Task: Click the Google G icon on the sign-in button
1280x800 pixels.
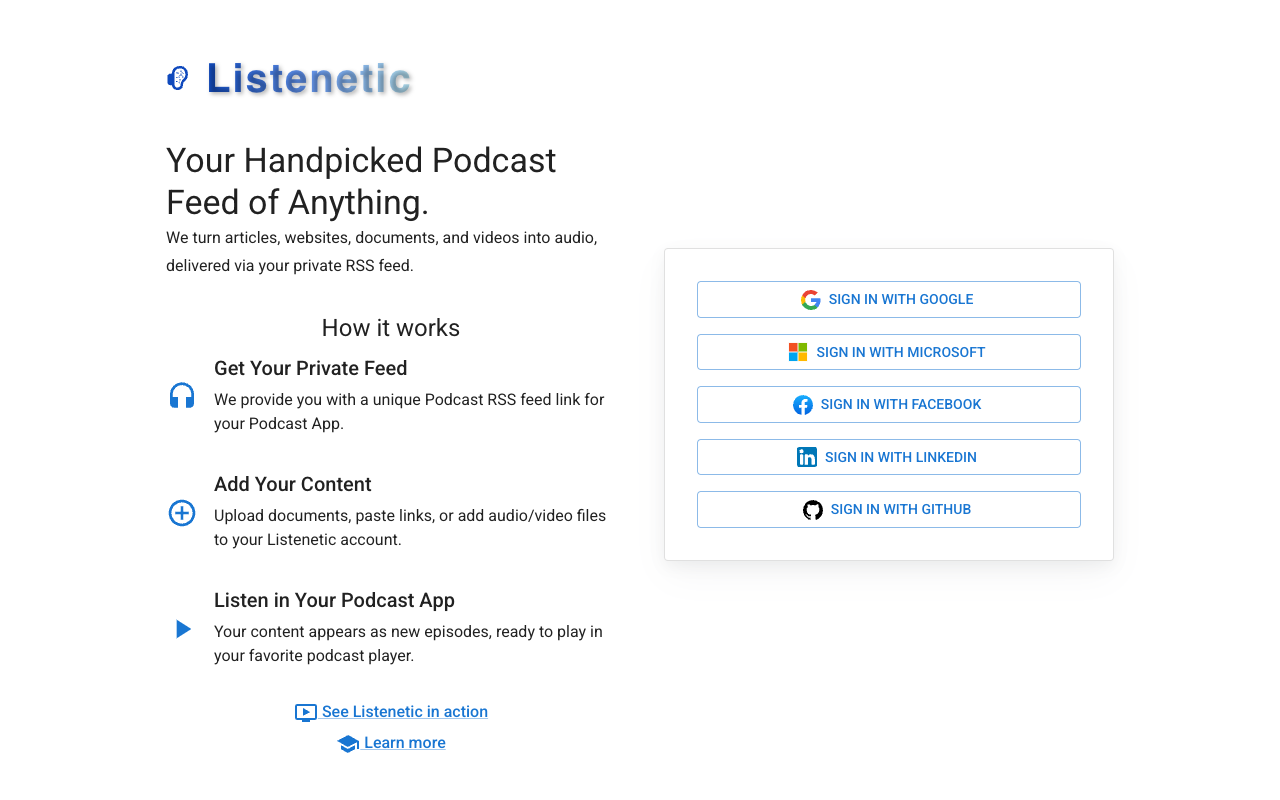Action: 810,299
